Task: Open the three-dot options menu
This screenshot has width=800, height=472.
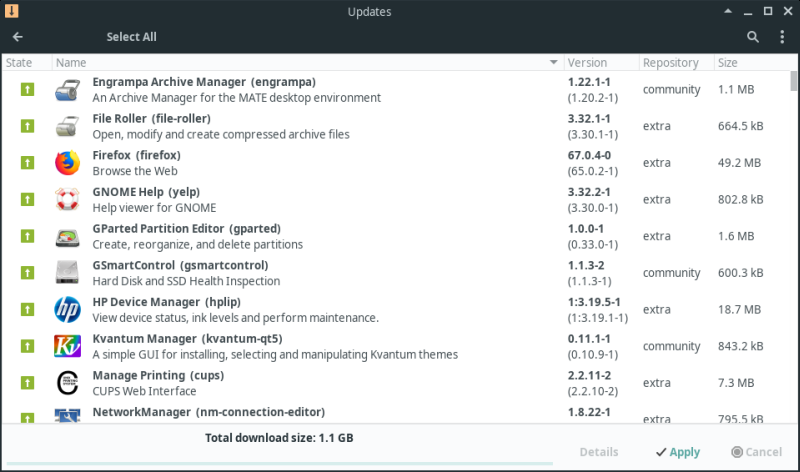Action: tap(782, 37)
